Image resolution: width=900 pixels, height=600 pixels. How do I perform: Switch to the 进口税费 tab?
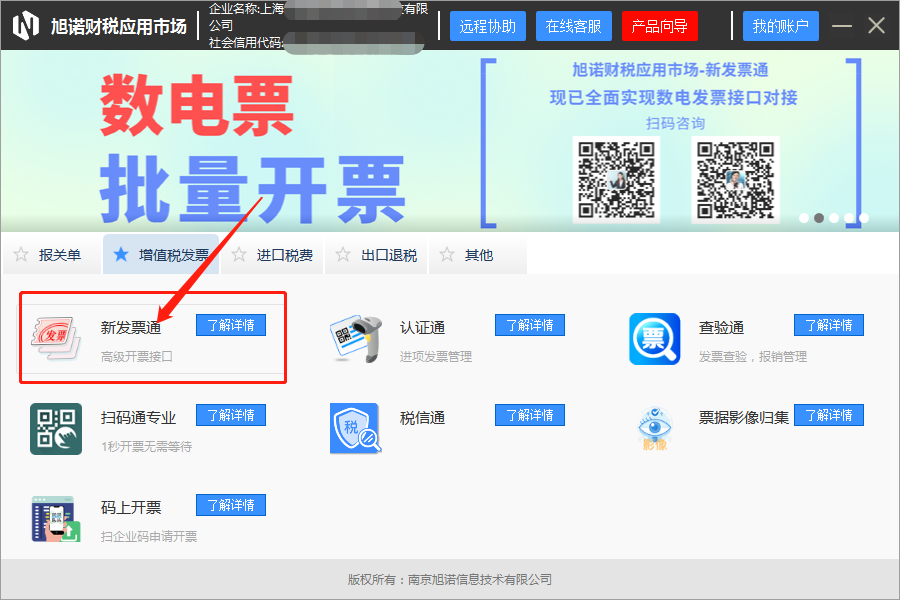tap(272, 254)
